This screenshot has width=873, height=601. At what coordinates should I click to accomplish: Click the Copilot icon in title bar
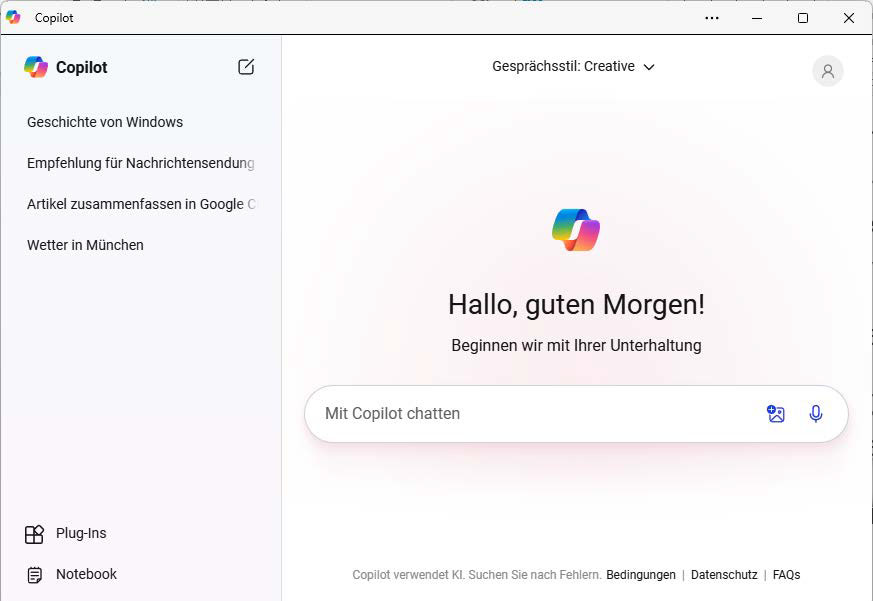click(13, 17)
